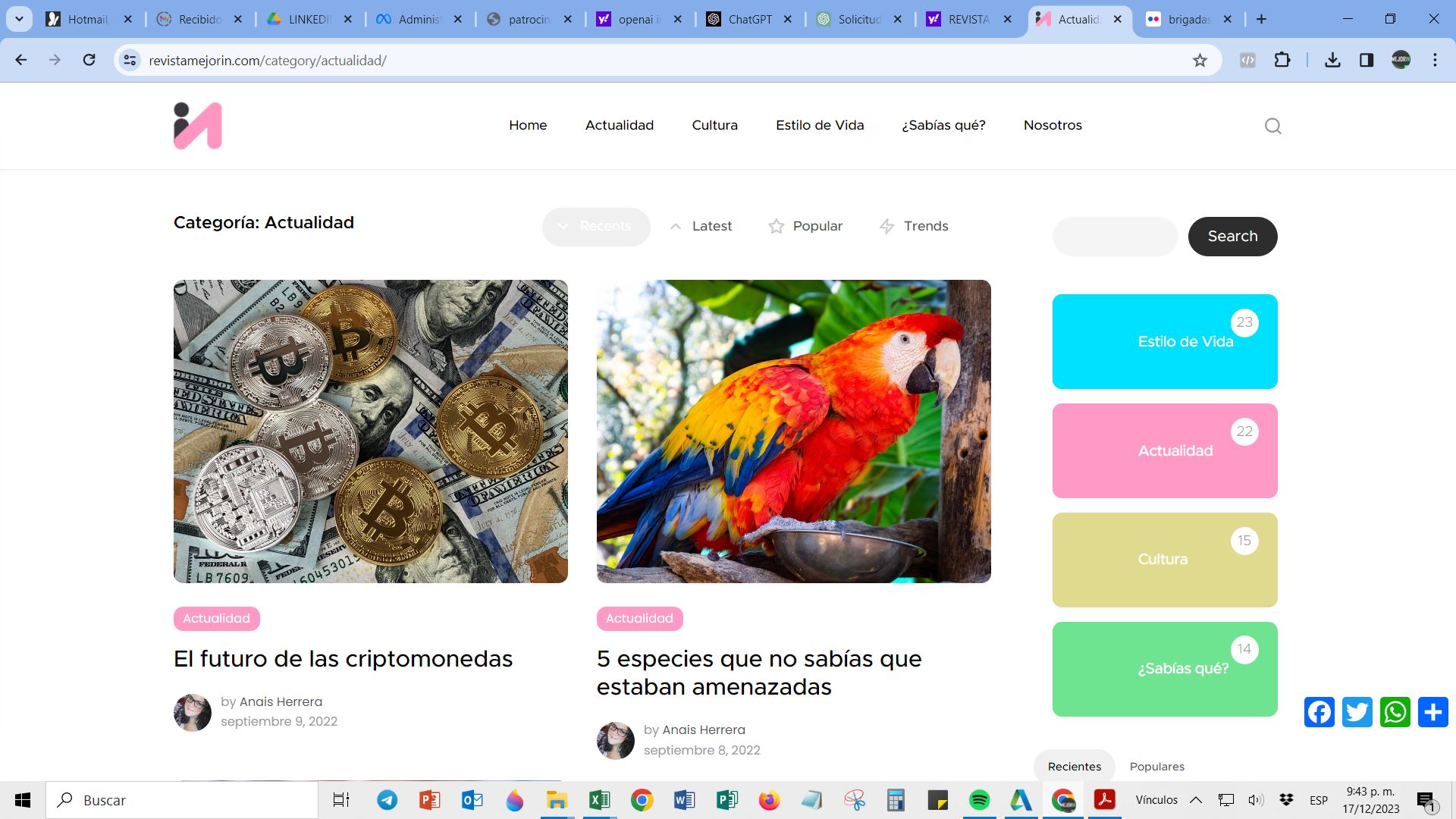This screenshot has width=1456, height=819.
Task: Toggle Chrome side panel icon
Action: click(1367, 61)
